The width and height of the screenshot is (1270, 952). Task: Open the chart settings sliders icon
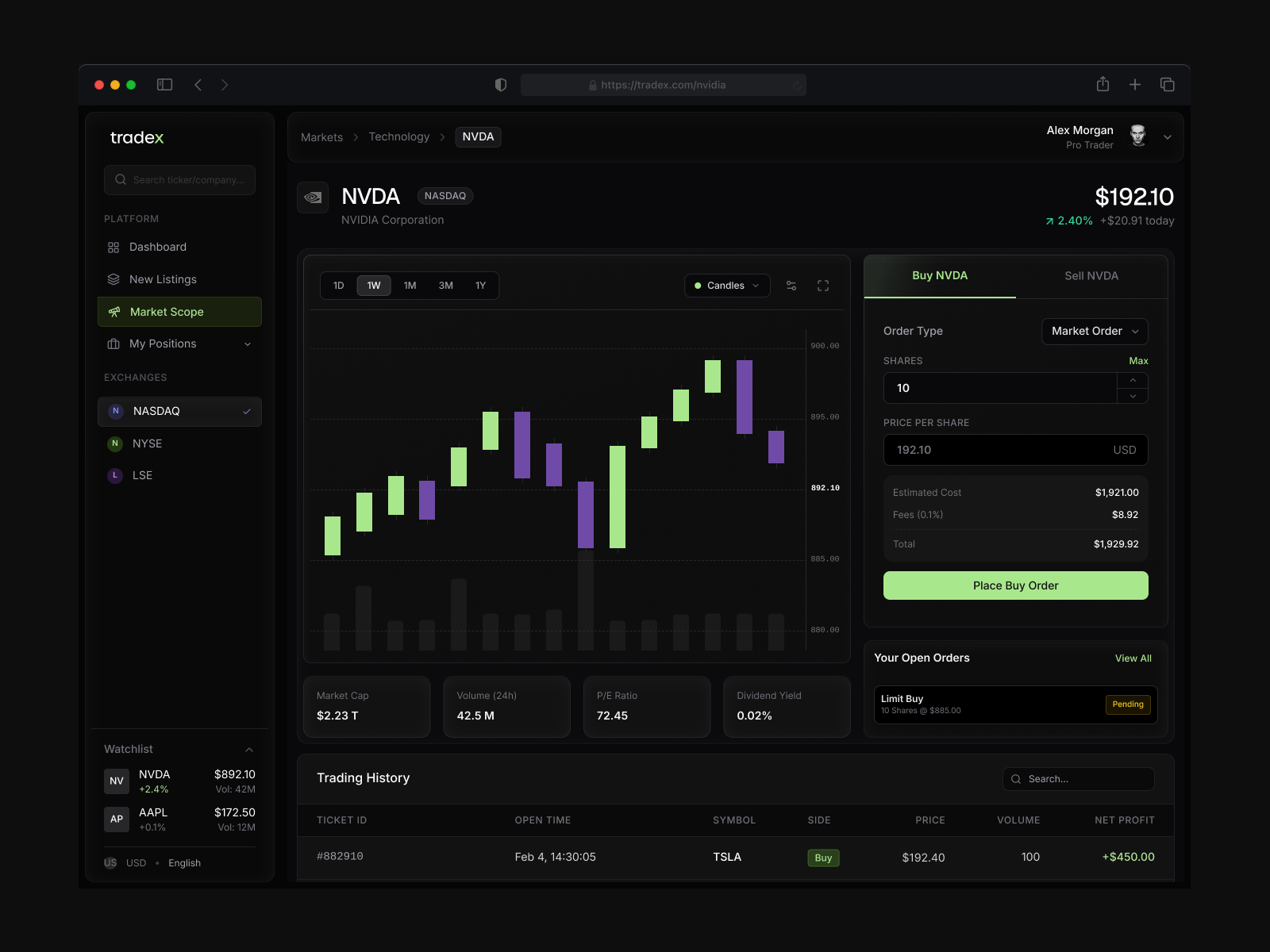coord(791,286)
